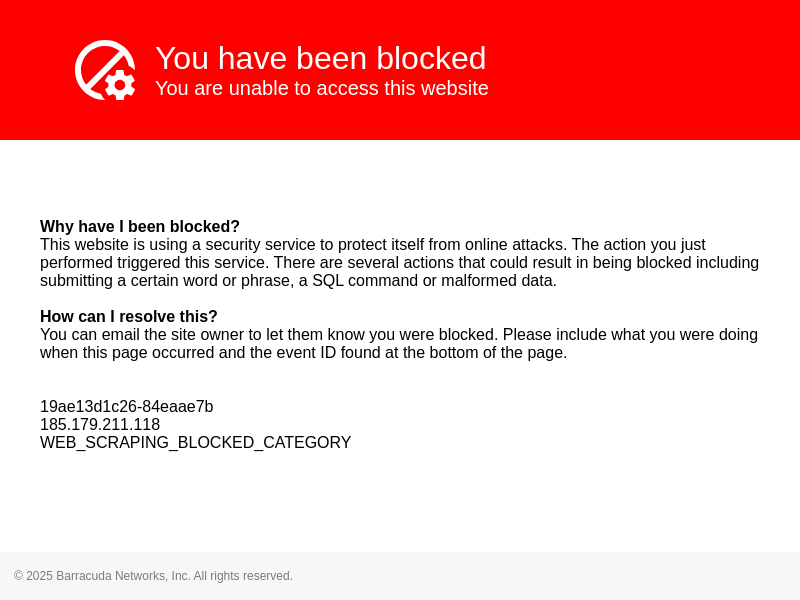
Task: Click the WEB_SCRAPING_BLOCKED_CATEGORY text
Action: coord(196,443)
